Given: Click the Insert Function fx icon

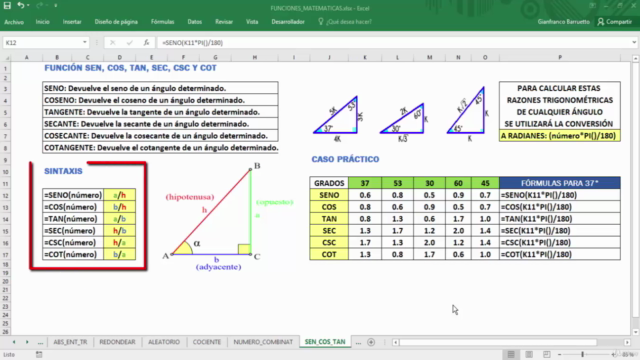Looking at the screenshot, I should coord(146,43).
